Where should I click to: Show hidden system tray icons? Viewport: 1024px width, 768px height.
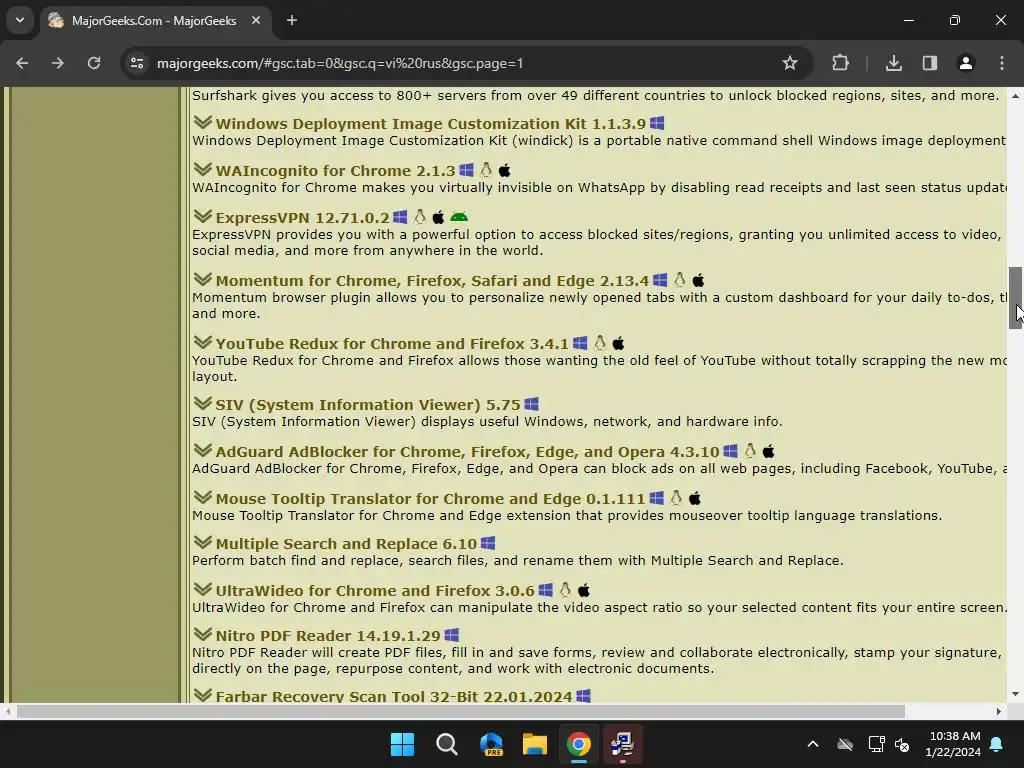(812, 744)
